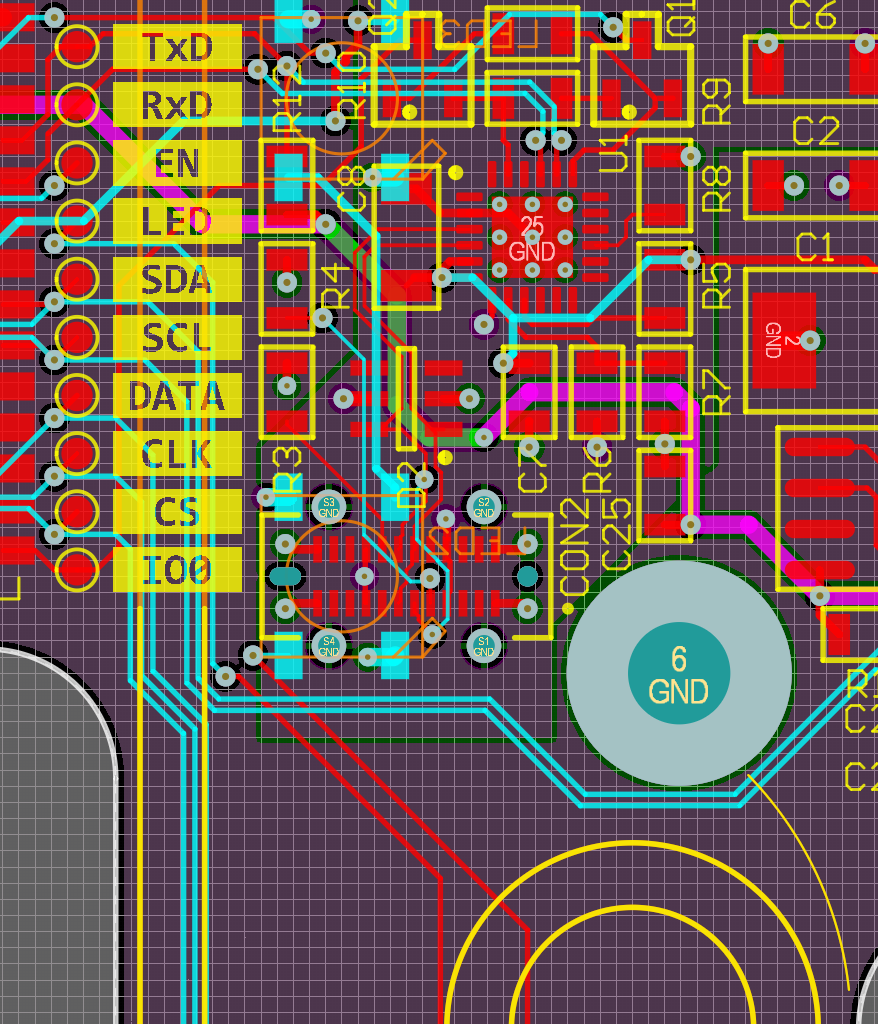Image resolution: width=878 pixels, height=1024 pixels.
Task: Select the DATA silkscreen label
Action: (x=177, y=396)
